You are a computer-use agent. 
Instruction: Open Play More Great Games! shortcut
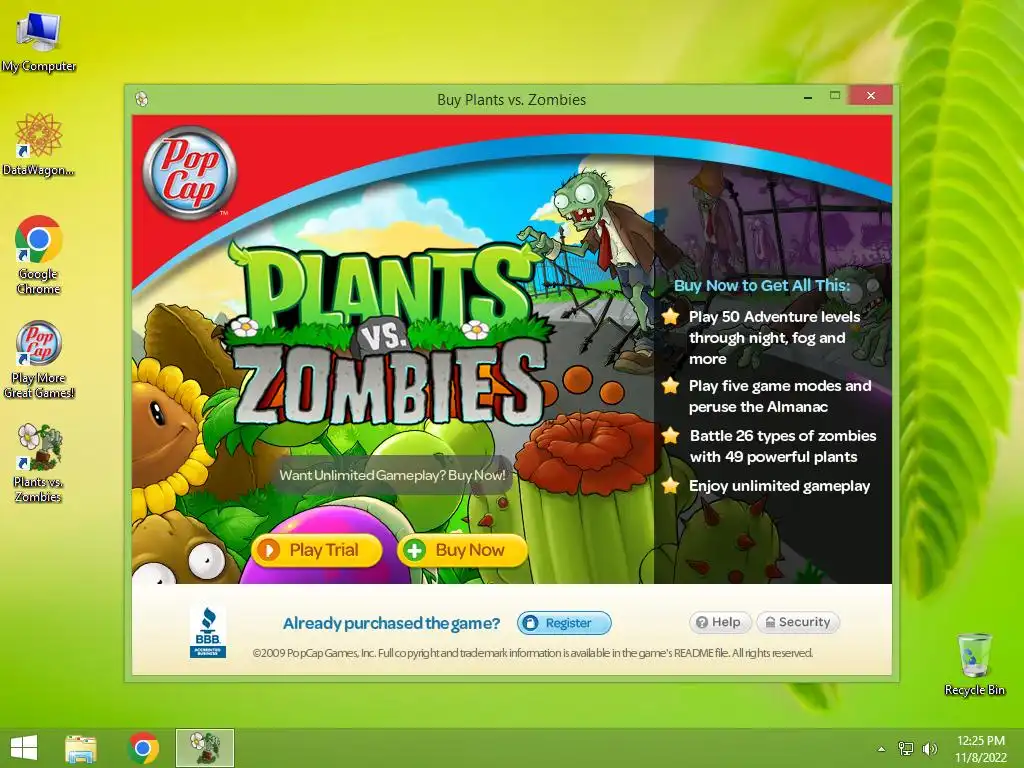pyautogui.click(x=39, y=359)
